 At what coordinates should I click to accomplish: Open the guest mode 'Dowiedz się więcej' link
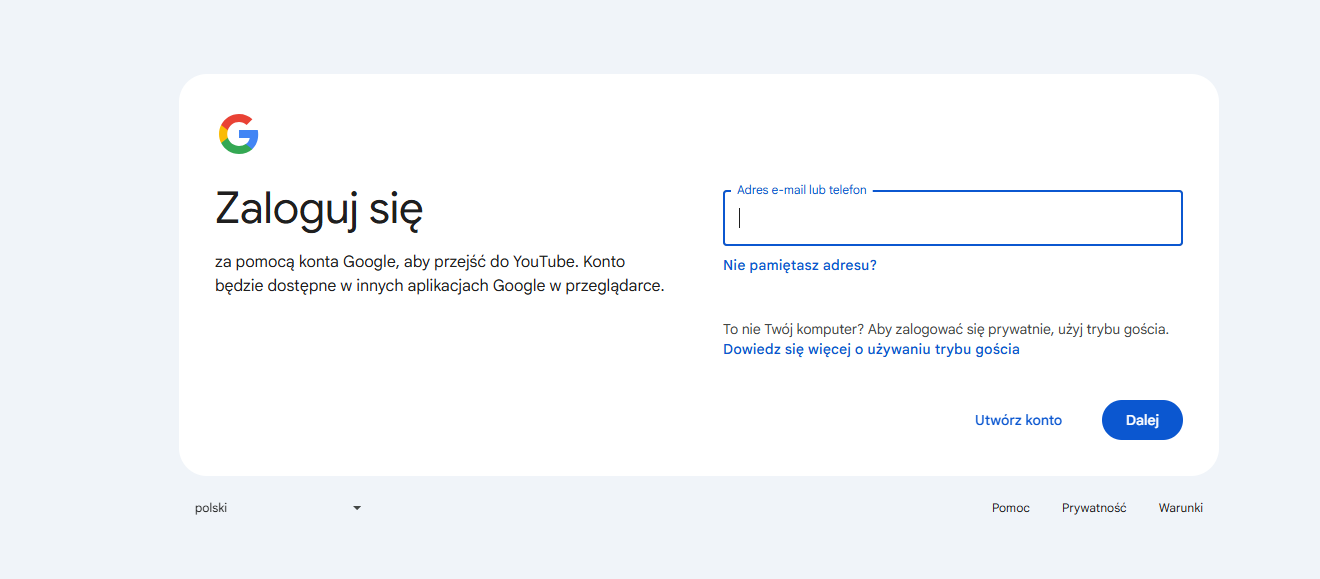870,349
